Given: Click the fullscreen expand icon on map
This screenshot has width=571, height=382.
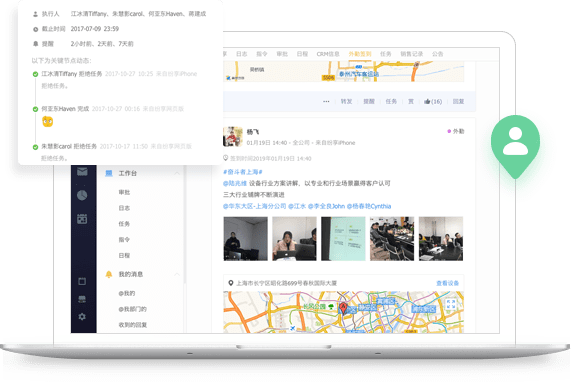Looking at the screenshot, I should click(451, 304).
